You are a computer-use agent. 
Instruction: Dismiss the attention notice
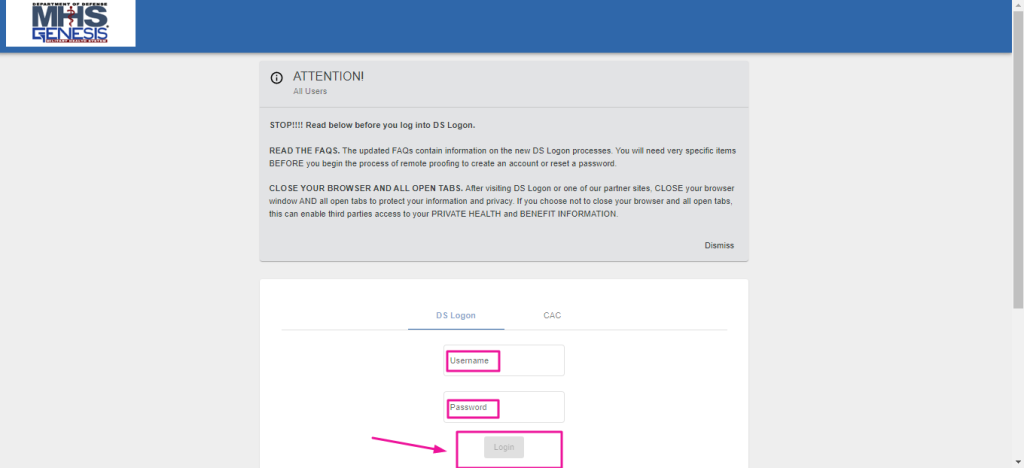tap(719, 245)
